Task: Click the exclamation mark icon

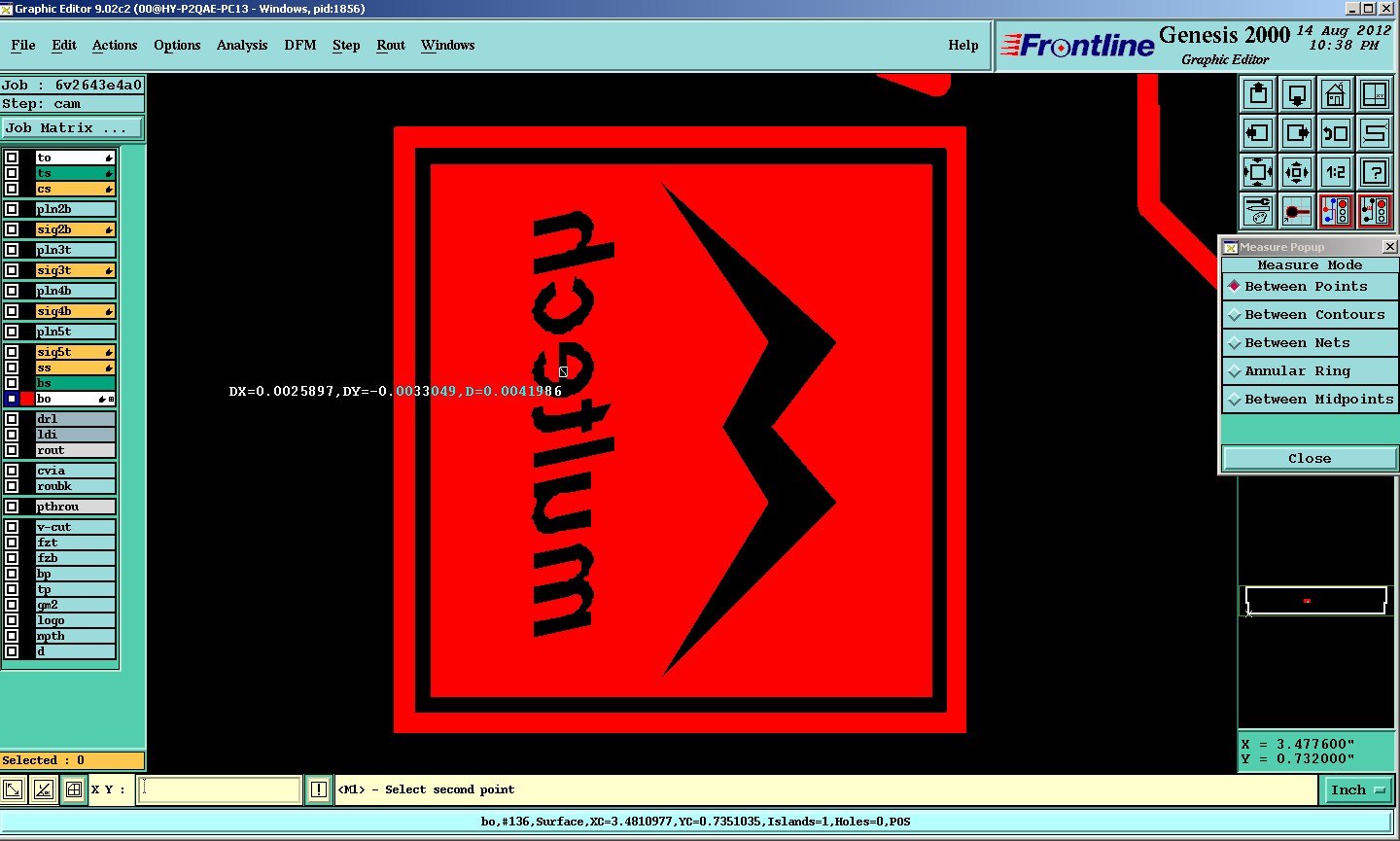Action: [318, 789]
